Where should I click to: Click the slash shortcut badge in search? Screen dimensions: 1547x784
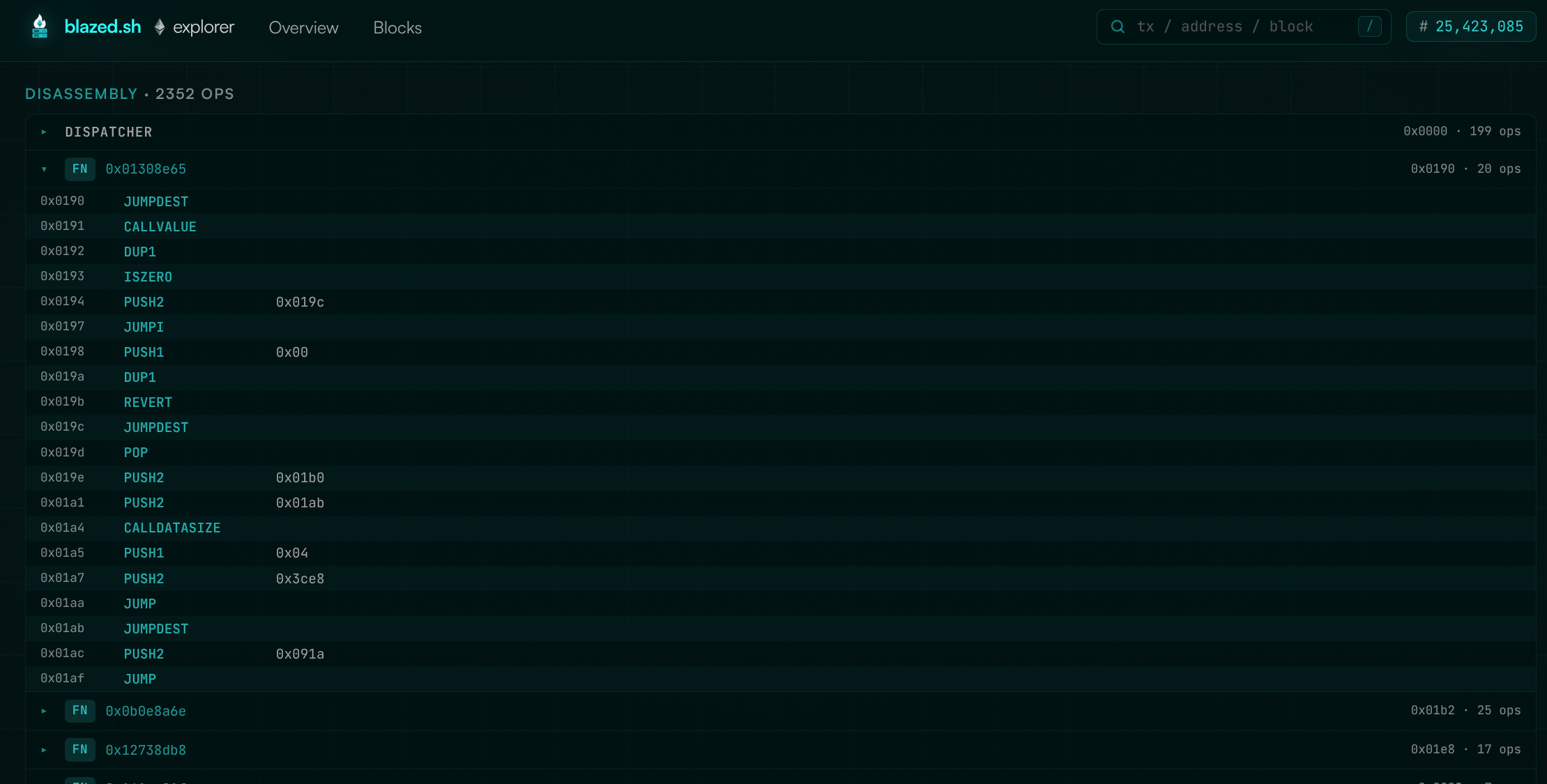[x=1369, y=26]
